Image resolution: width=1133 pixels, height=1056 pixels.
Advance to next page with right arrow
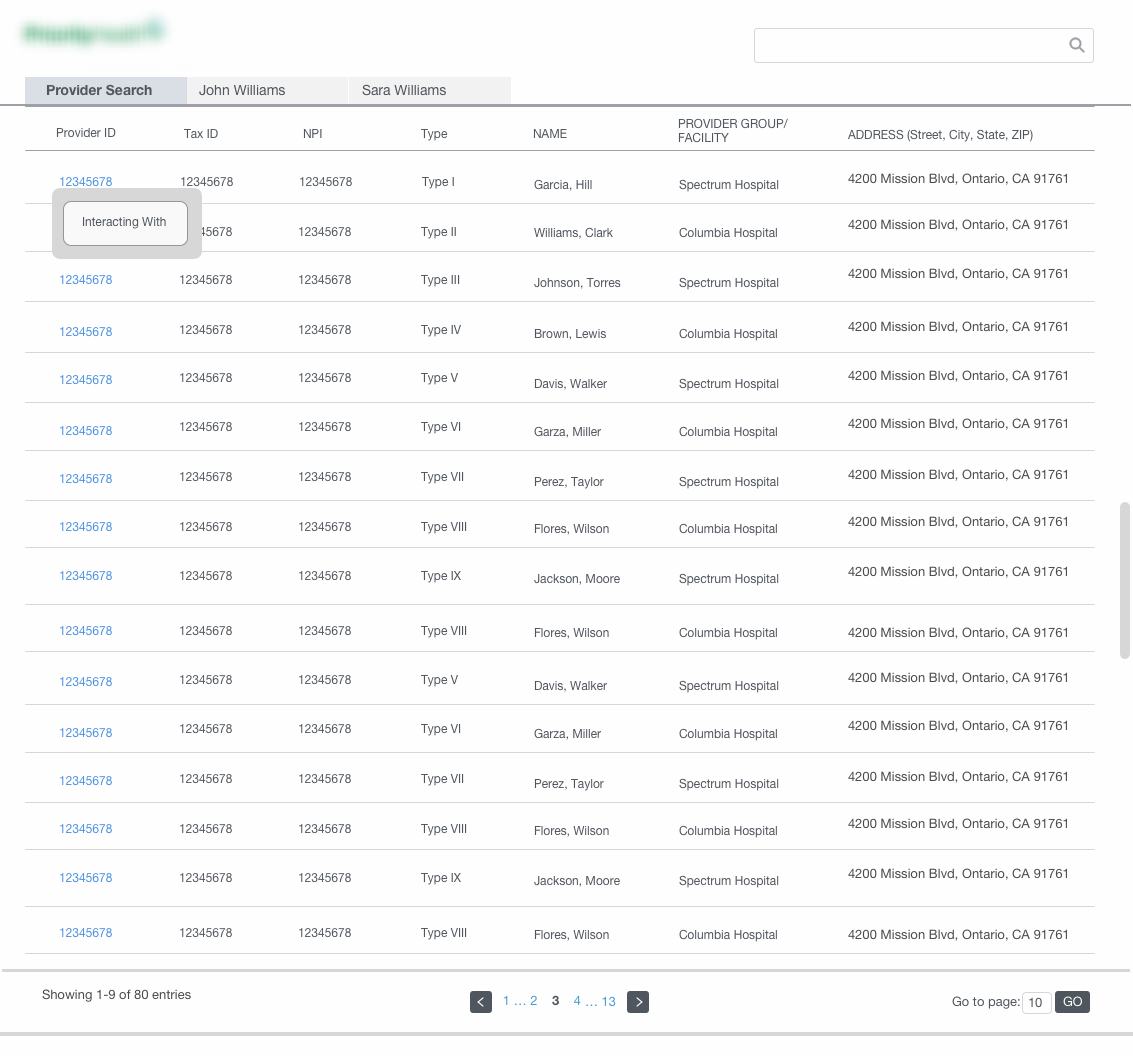(638, 1002)
